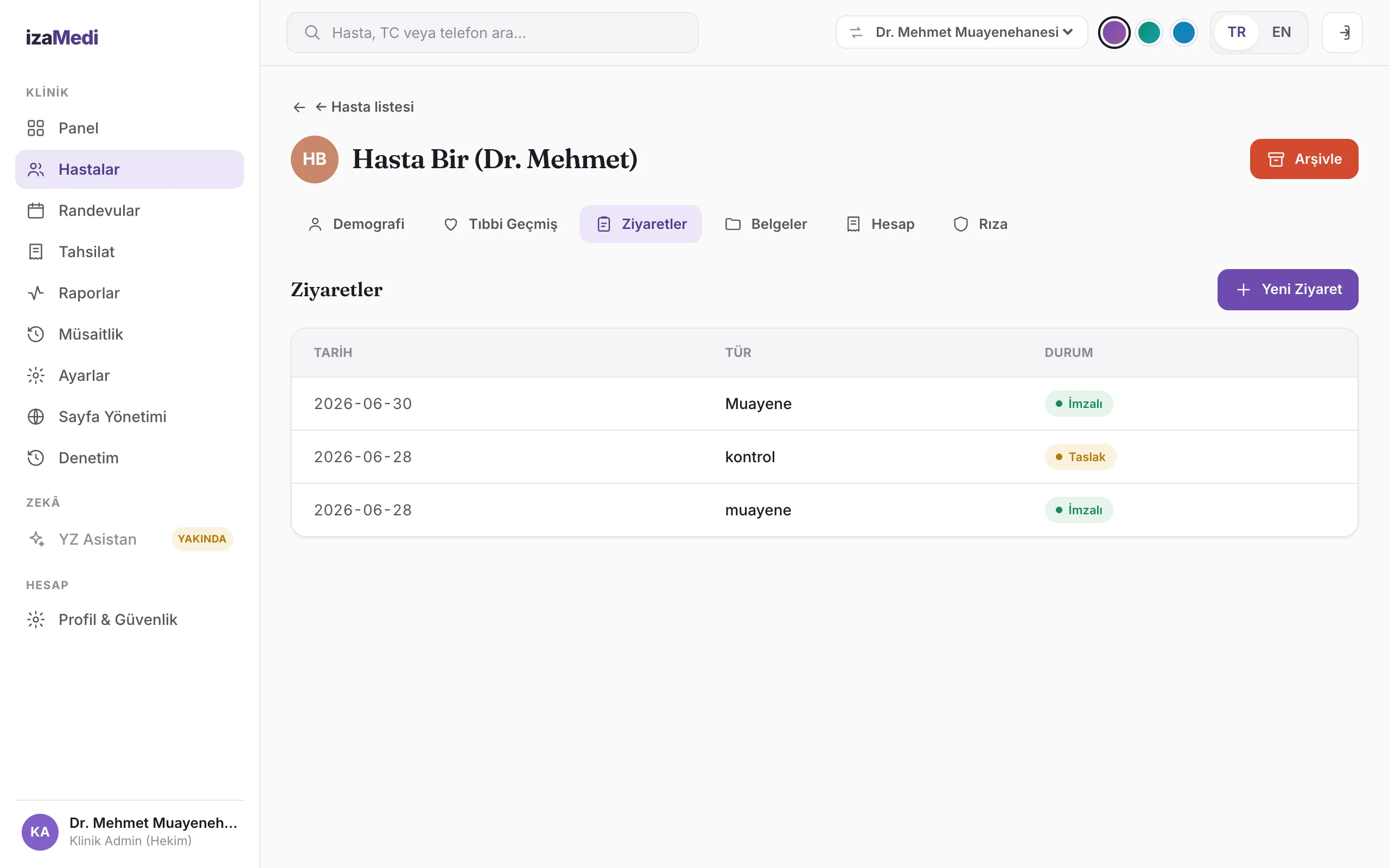
Task: Click the Sayfa Yönetimi globe icon
Action: 36,417
